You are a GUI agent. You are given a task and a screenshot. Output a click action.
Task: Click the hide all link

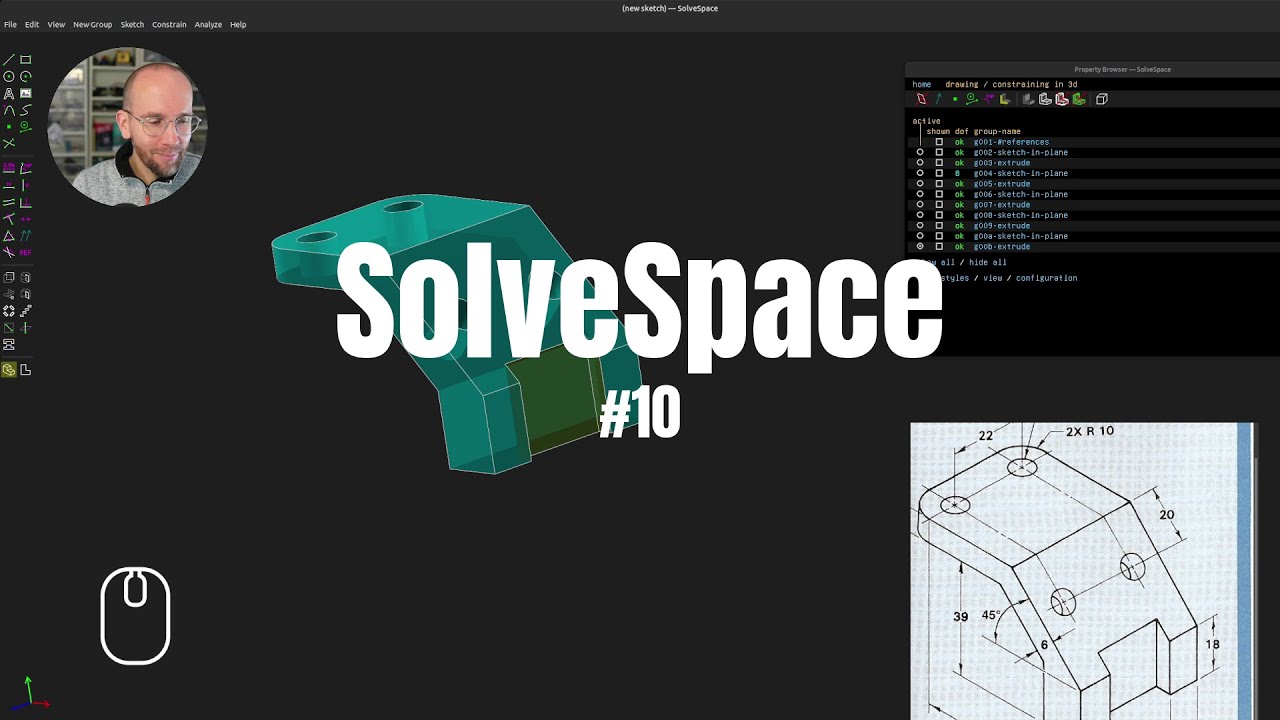click(x=988, y=262)
